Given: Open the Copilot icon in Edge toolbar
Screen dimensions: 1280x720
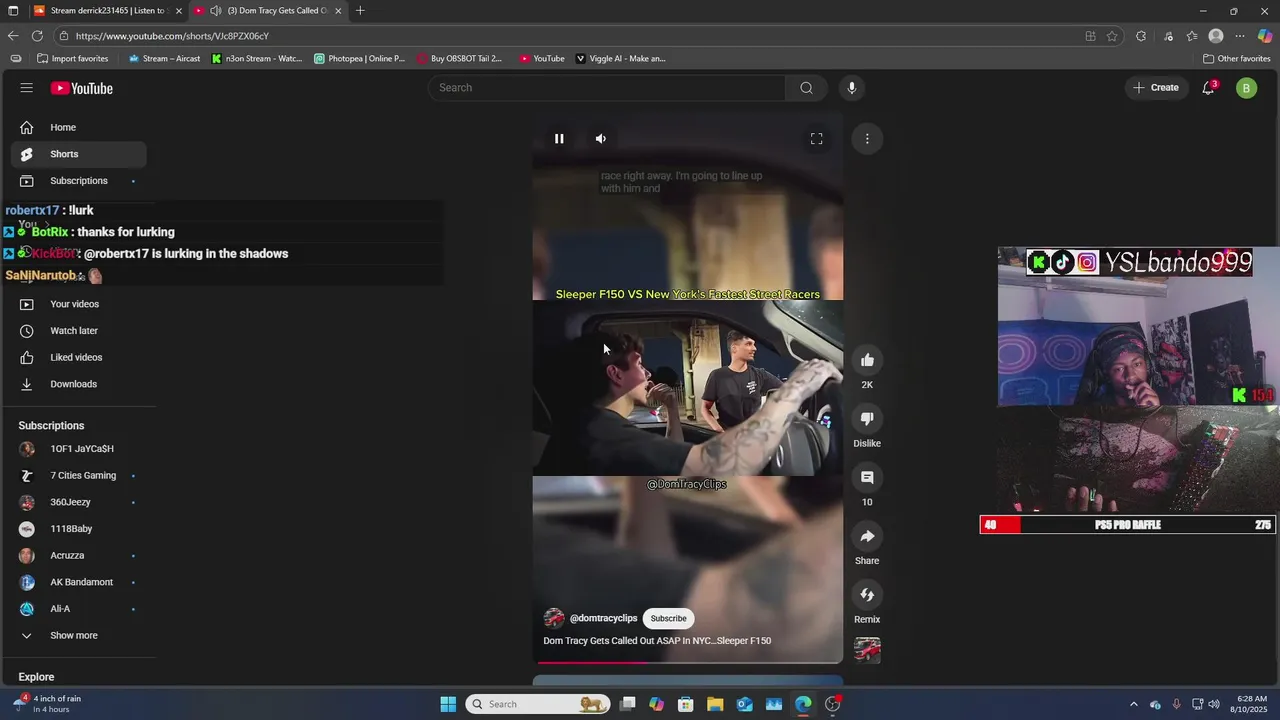Looking at the screenshot, I should (1265, 36).
